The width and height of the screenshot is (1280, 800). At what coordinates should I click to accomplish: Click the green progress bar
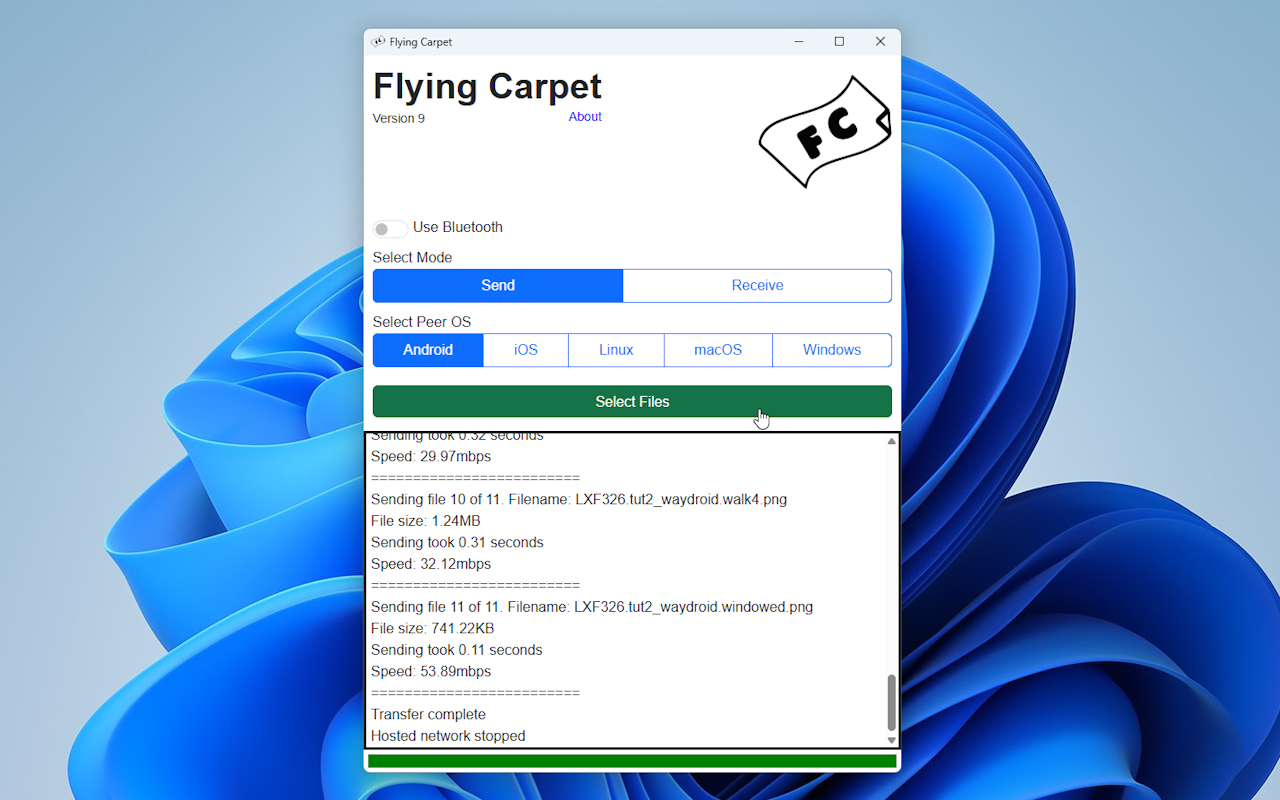pyautogui.click(x=632, y=761)
